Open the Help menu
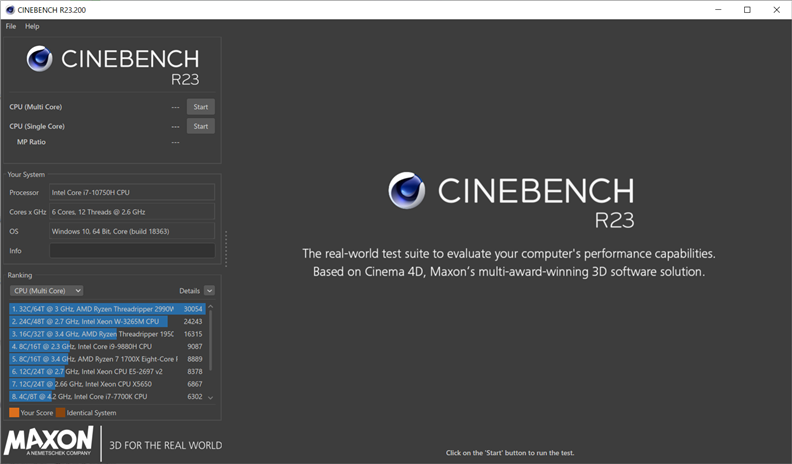The image size is (792, 464). [x=32, y=26]
